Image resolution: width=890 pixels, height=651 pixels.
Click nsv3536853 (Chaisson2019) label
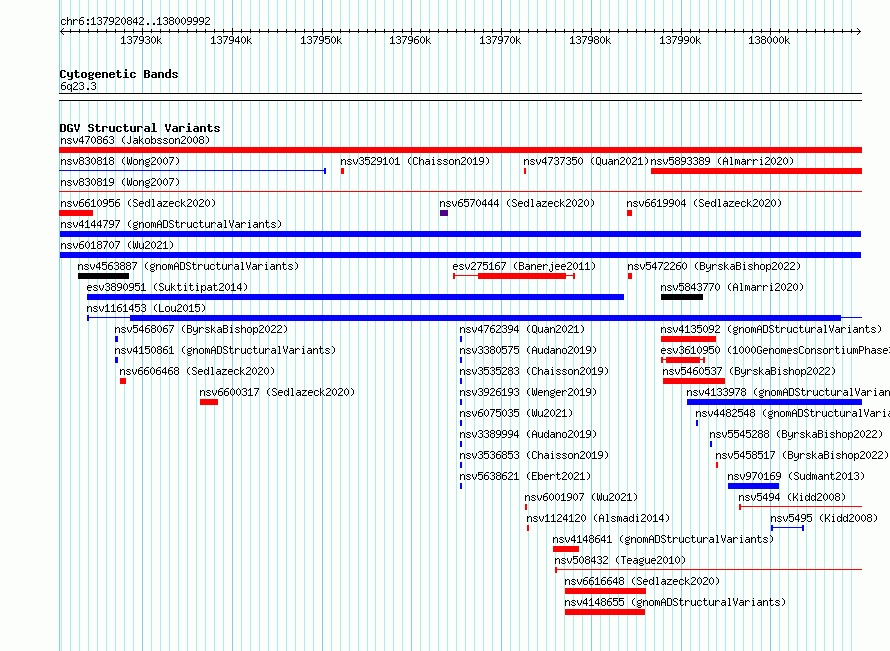pos(534,455)
